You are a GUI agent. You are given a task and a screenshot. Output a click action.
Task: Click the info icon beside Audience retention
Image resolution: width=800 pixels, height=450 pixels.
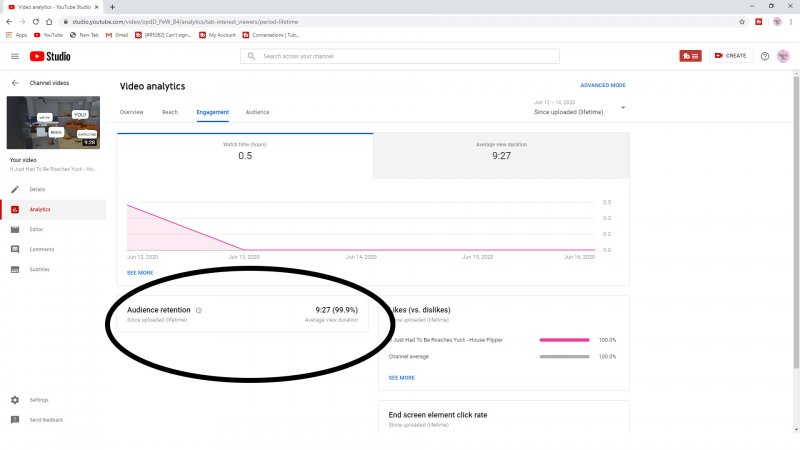click(x=199, y=310)
